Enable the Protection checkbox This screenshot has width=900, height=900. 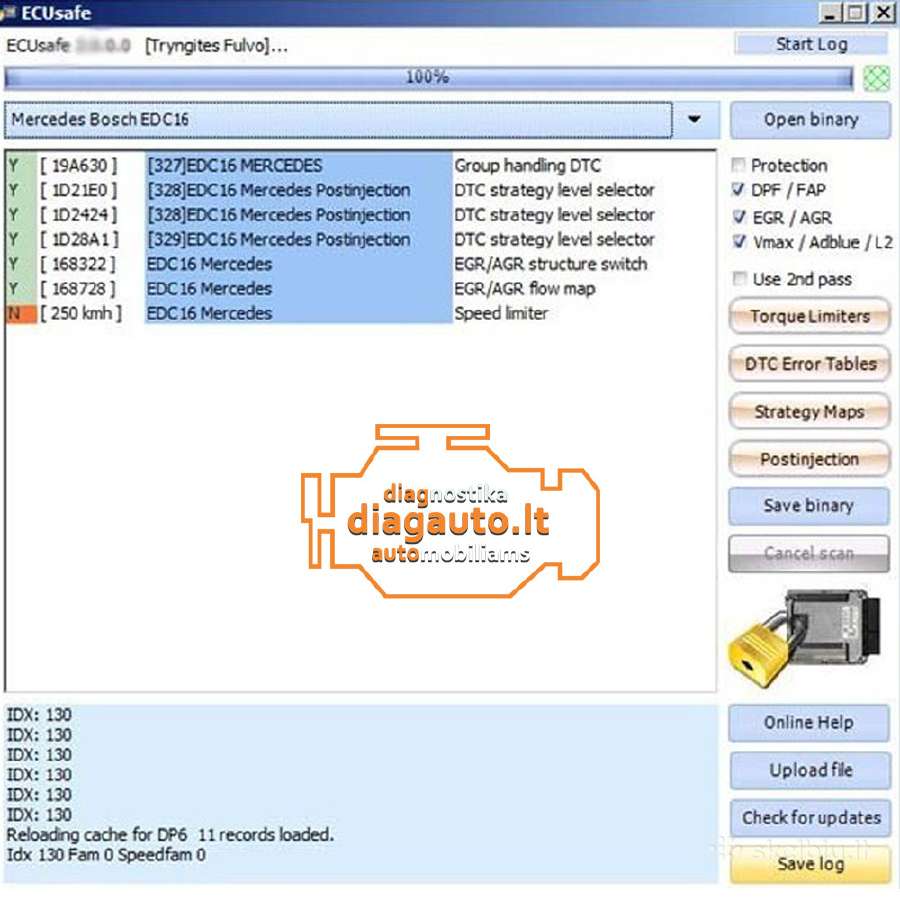[x=739, y=165]
